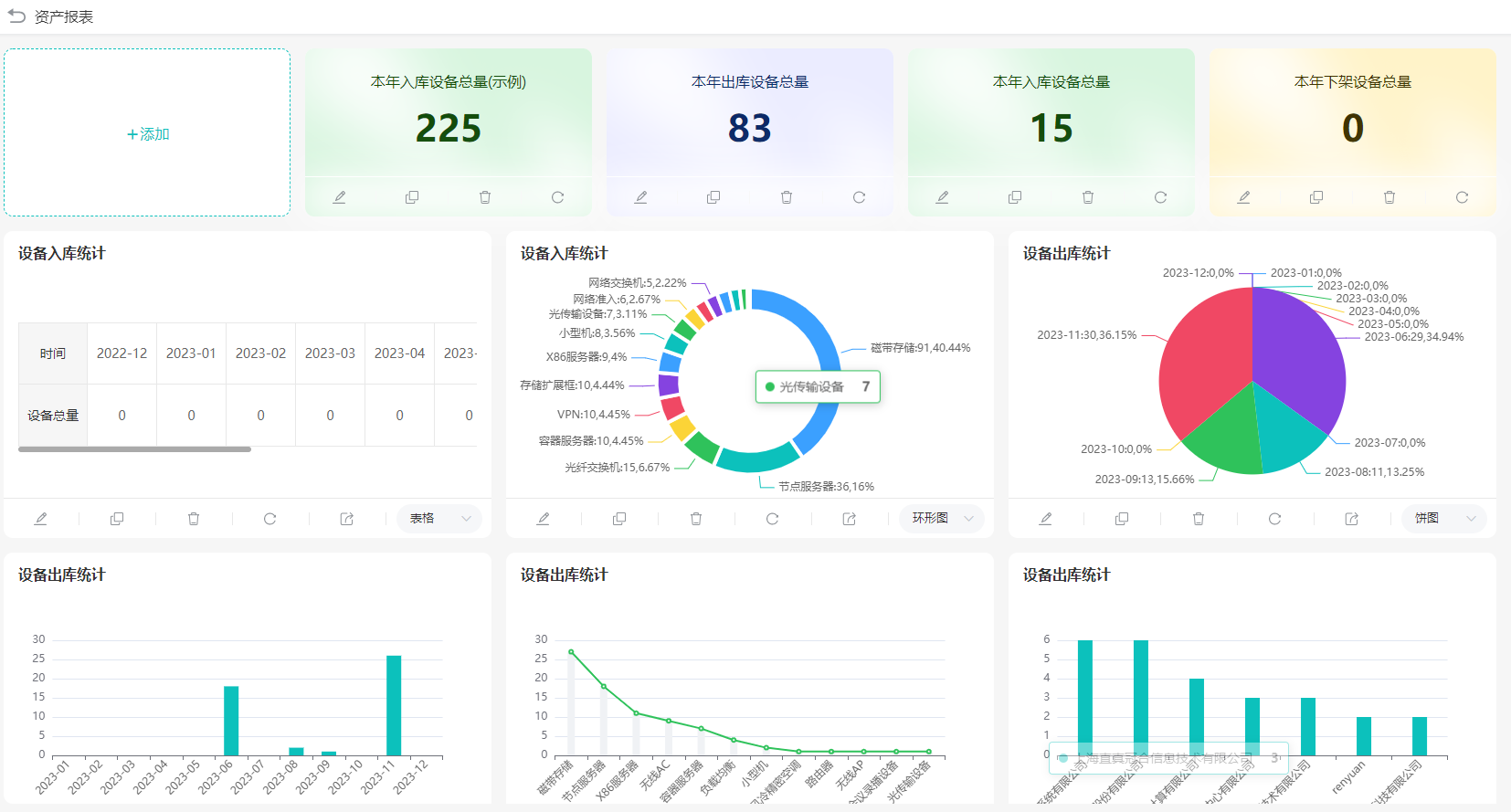Click the table's horizontal scrollbar
1511x812 pixels.
point(134,449)
